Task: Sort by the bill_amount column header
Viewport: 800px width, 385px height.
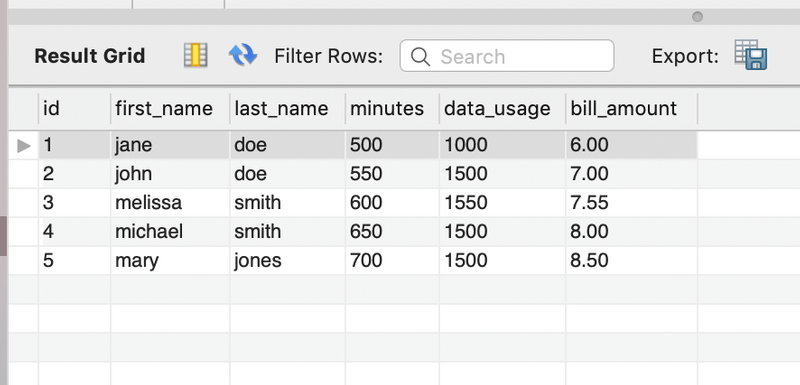Action: 632,109
